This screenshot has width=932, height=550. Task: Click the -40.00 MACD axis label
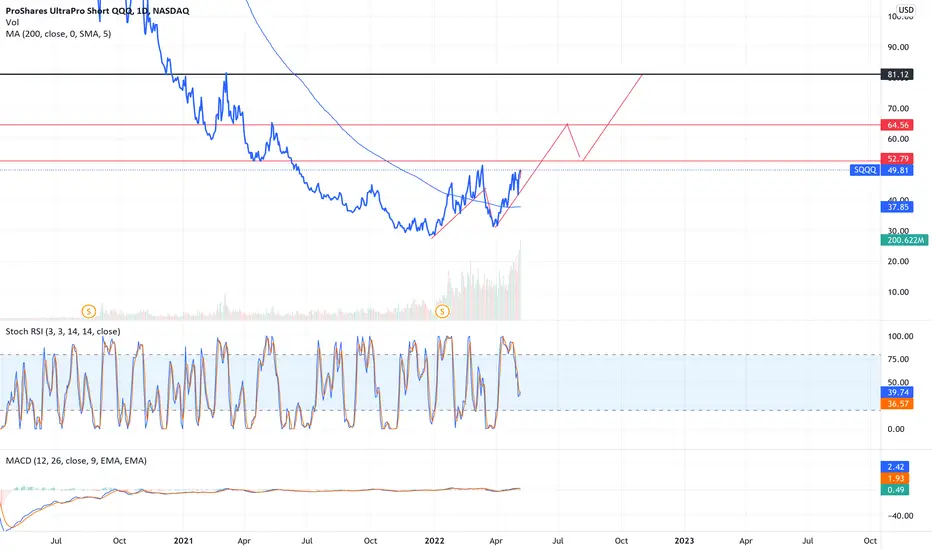900,516
